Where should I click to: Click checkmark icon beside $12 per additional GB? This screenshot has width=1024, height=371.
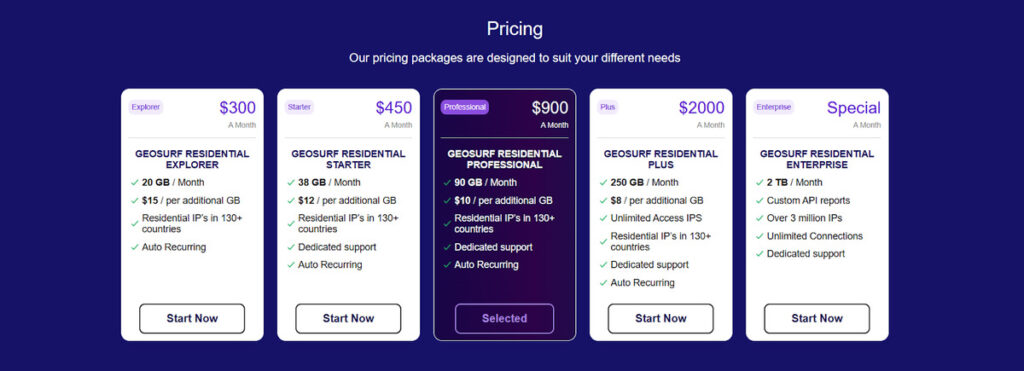[291, 201]
